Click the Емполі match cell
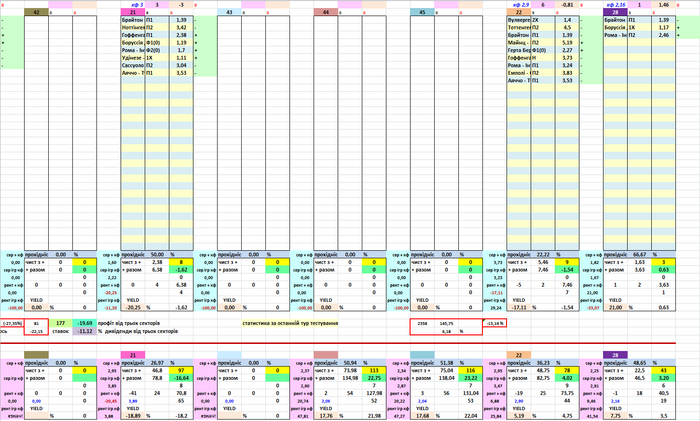 (518, 73)
